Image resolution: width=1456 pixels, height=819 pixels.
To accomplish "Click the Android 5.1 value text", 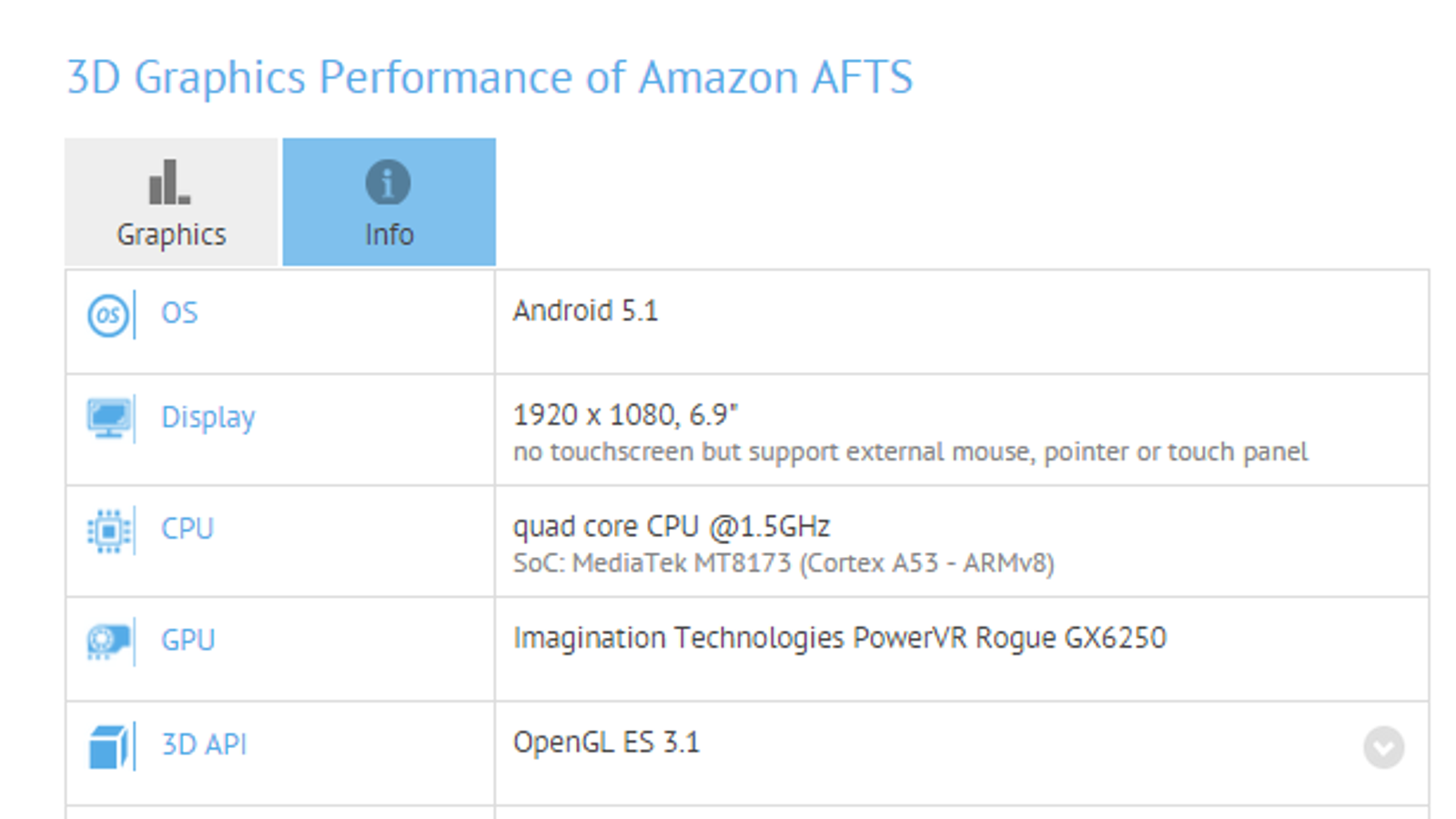I will click(585, 311).
